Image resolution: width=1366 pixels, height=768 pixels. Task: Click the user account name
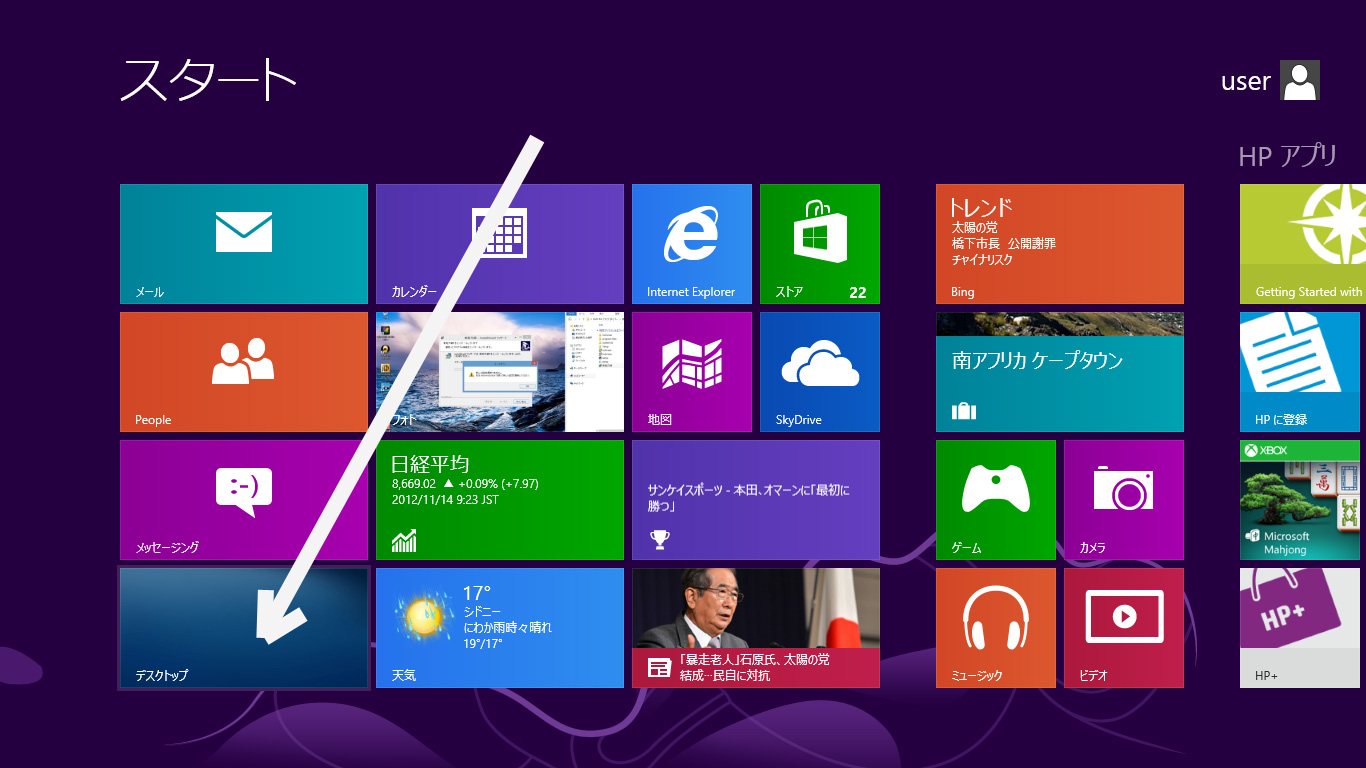click(x=1245, y=81)
